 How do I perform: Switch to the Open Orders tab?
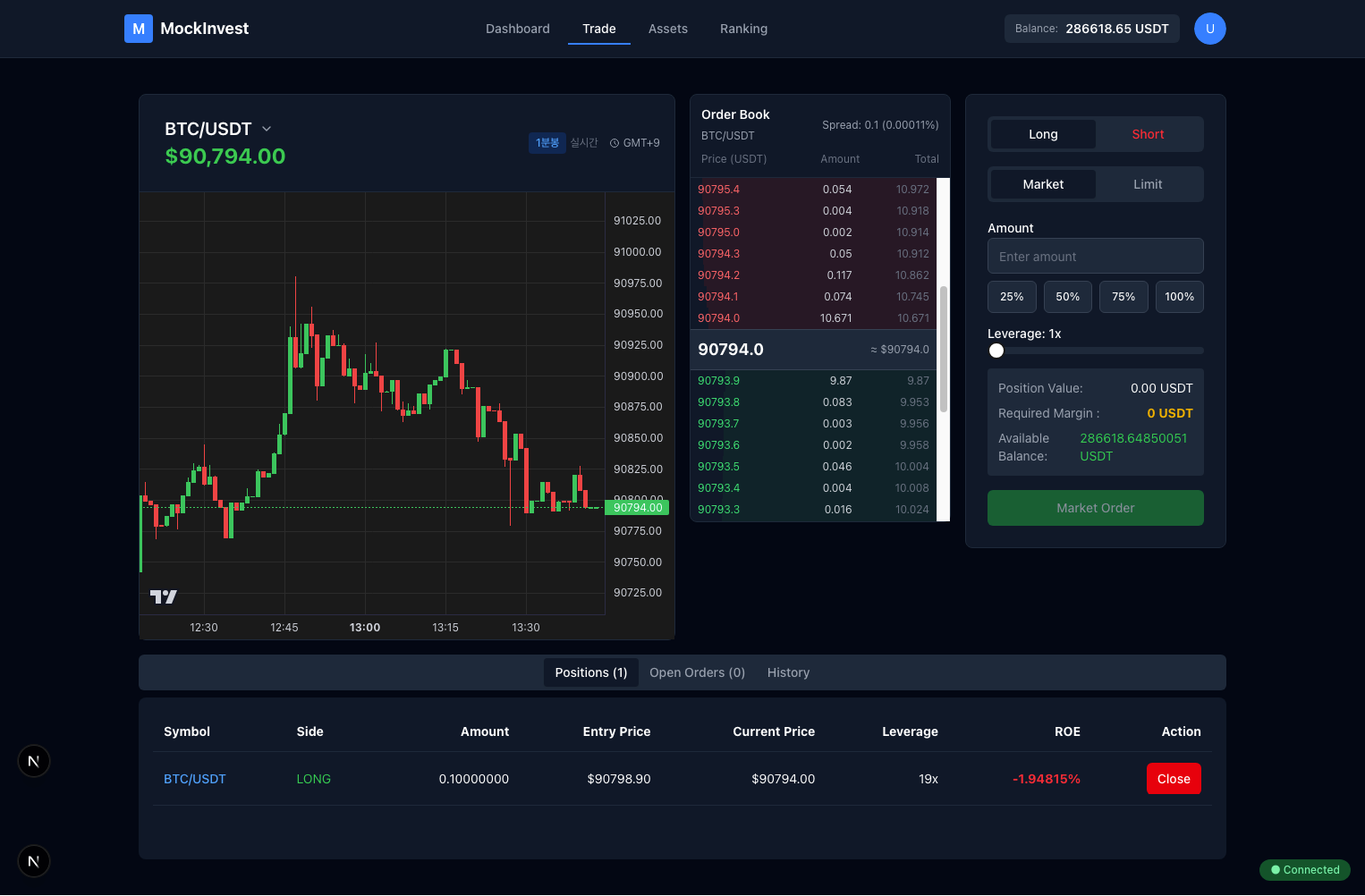click(x=697, y=672)
